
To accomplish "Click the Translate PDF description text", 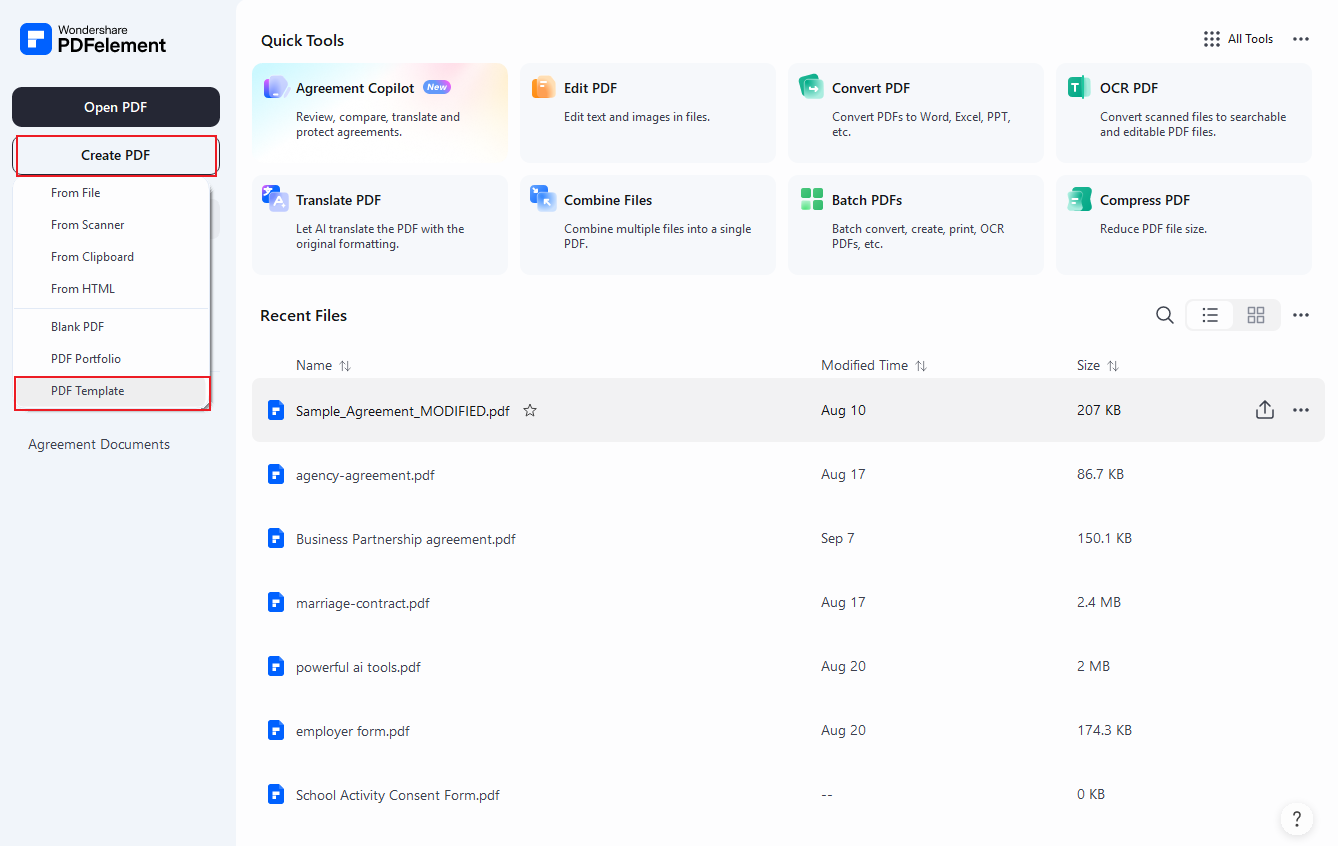I will click(x=380, y=236).
